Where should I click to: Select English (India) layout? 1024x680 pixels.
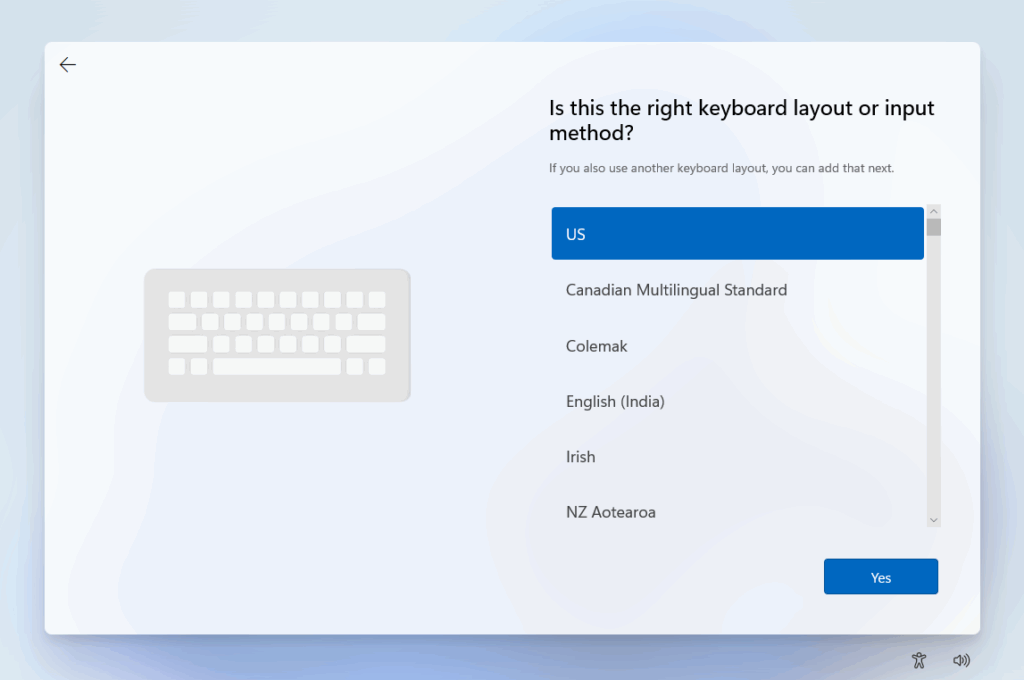737,401
